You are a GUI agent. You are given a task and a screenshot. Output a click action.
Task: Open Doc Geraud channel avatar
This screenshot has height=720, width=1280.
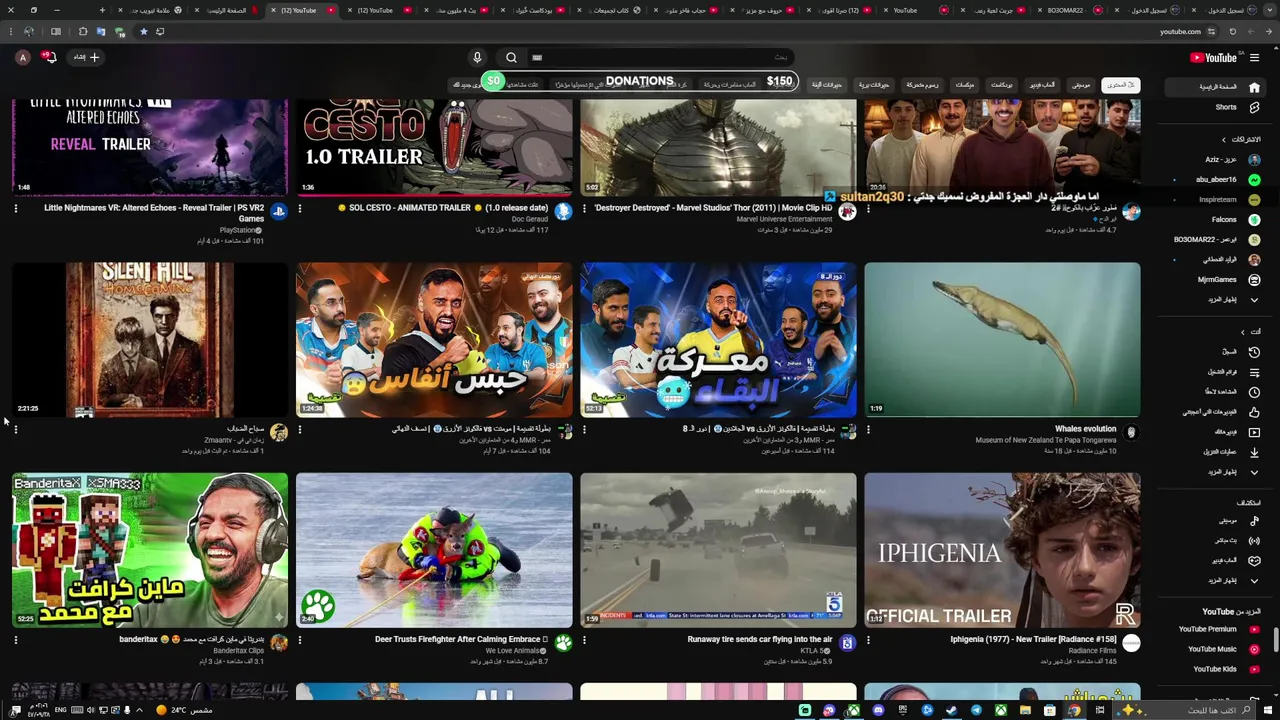563,212
